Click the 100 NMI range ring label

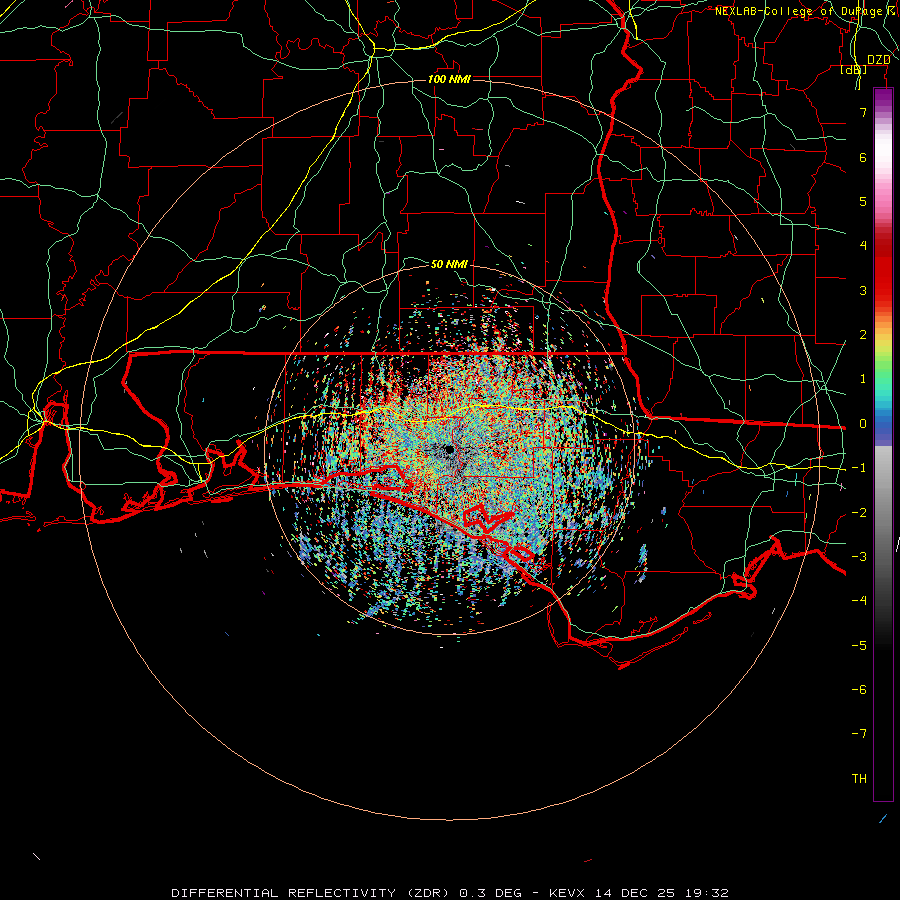pyautogui.click(x=449, y=79)
